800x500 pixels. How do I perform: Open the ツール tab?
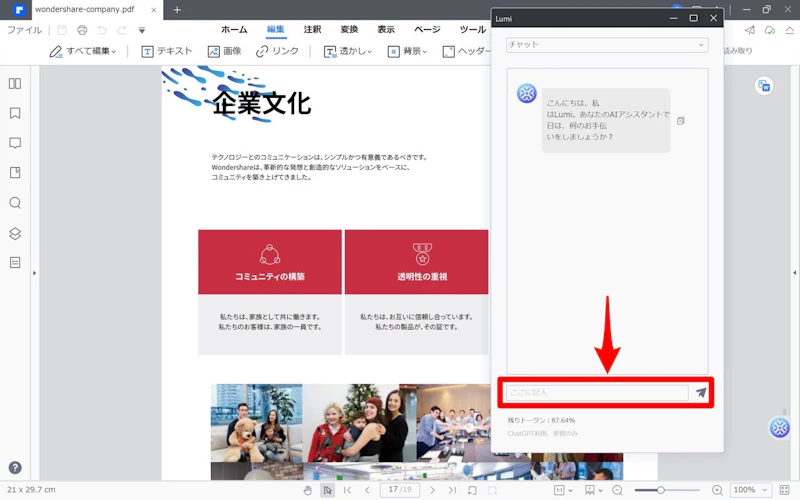472,30
